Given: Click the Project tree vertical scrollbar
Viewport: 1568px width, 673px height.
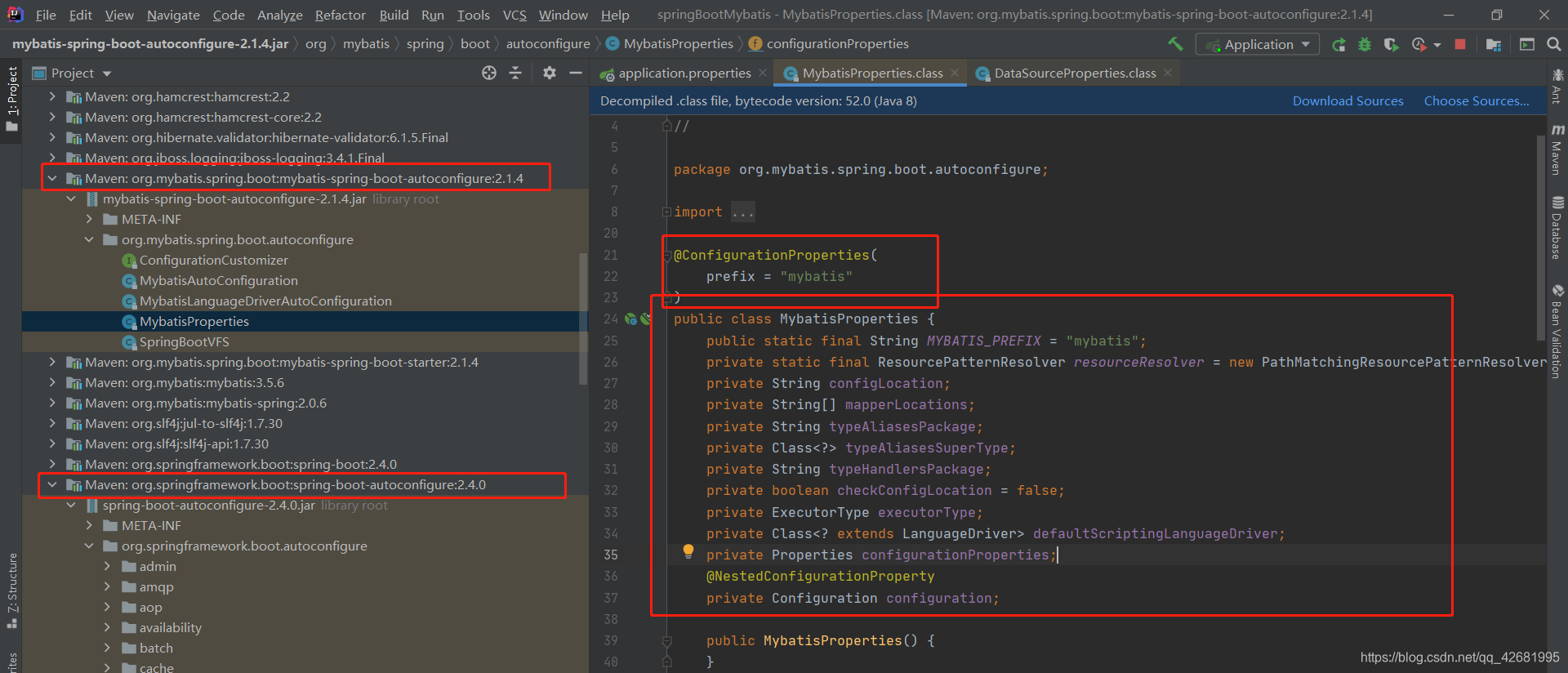Looking at the screenshot, I should [583, 319].
